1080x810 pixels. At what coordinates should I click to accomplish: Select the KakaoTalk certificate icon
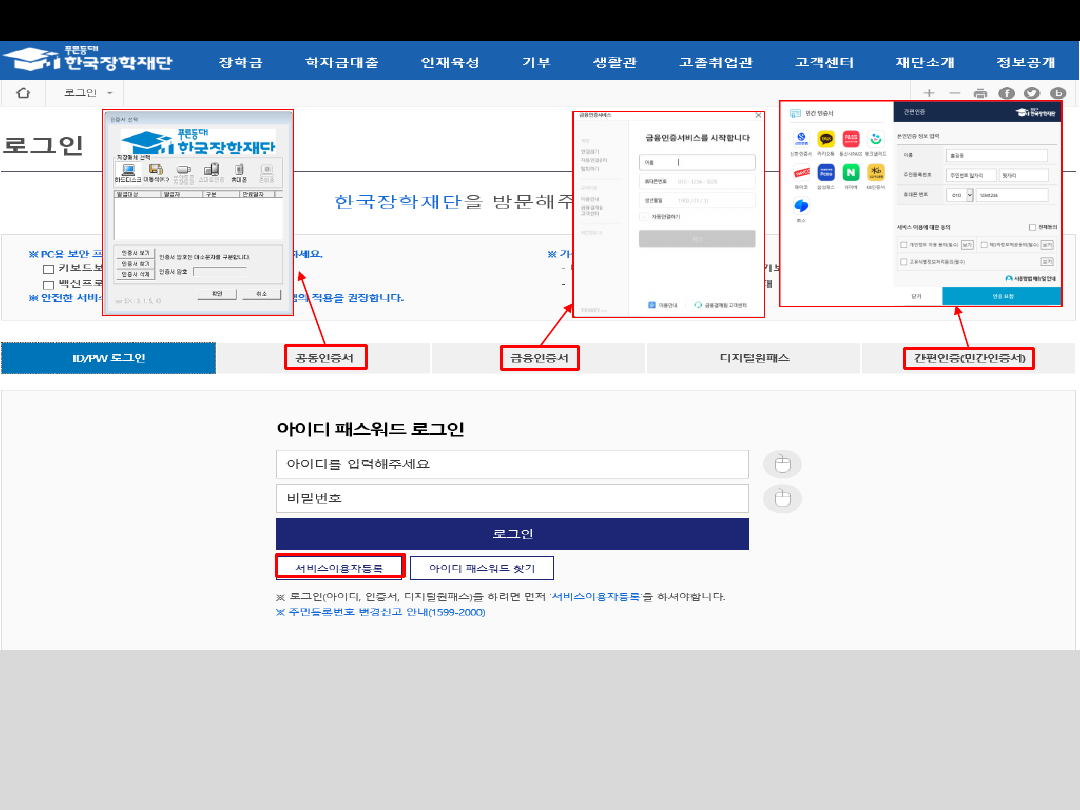click(826, 140)
